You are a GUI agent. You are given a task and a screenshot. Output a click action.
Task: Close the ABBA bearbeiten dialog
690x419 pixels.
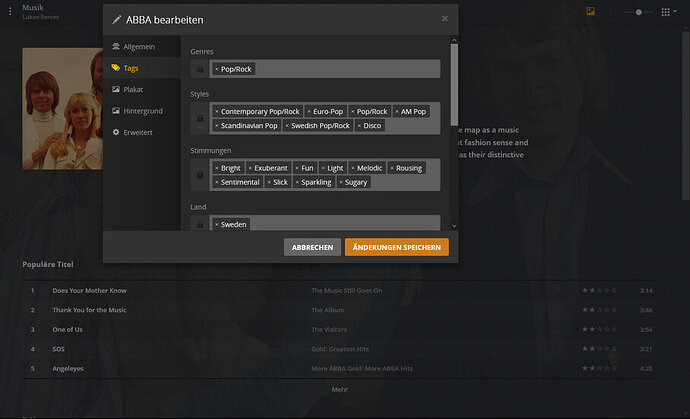(x=444, y=18)
